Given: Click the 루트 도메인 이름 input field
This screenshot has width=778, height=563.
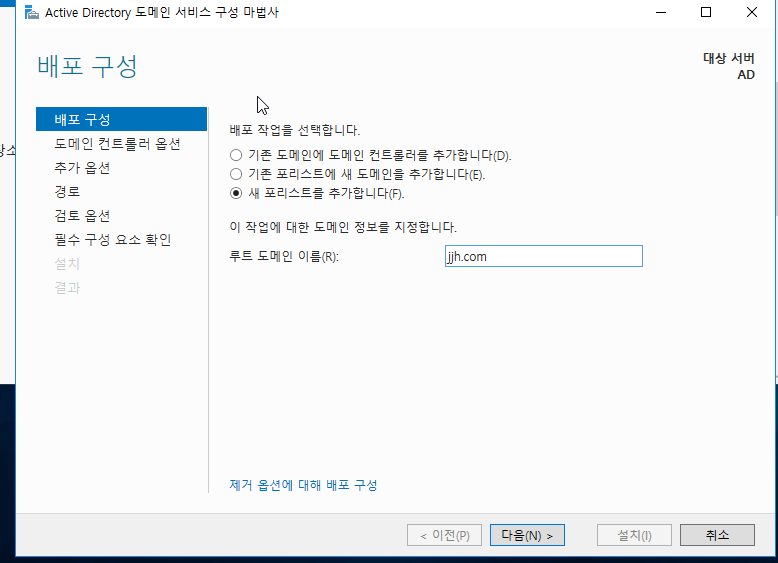Looking at the screenshot, I should pos(544,256).
